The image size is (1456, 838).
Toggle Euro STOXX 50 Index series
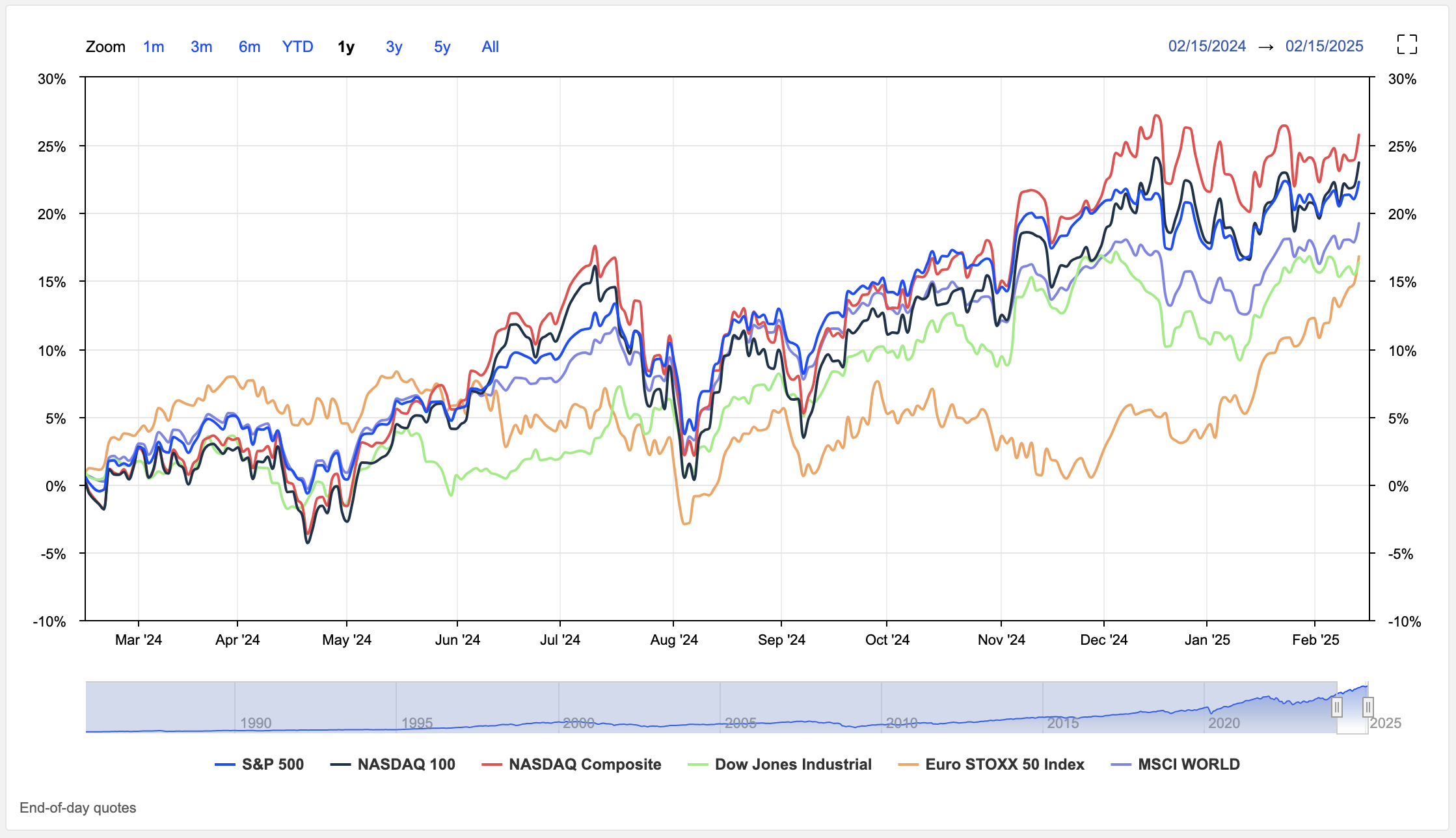pyautogui.click(x=991, y=764)
